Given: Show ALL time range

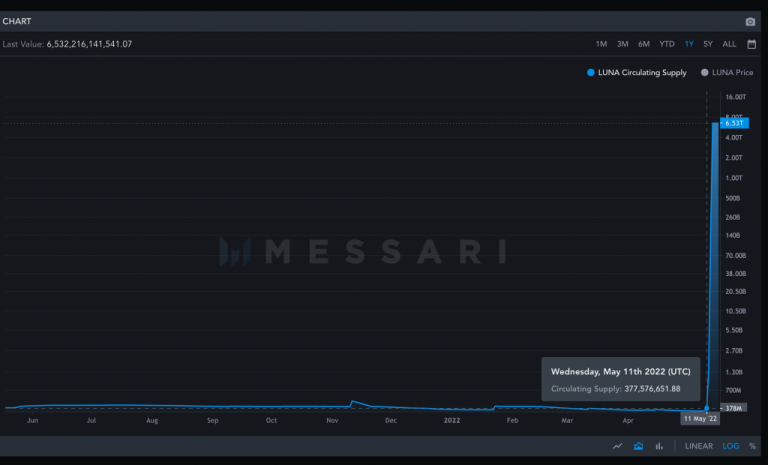Looking at the screenshot, I should click(x=729, y=44).
